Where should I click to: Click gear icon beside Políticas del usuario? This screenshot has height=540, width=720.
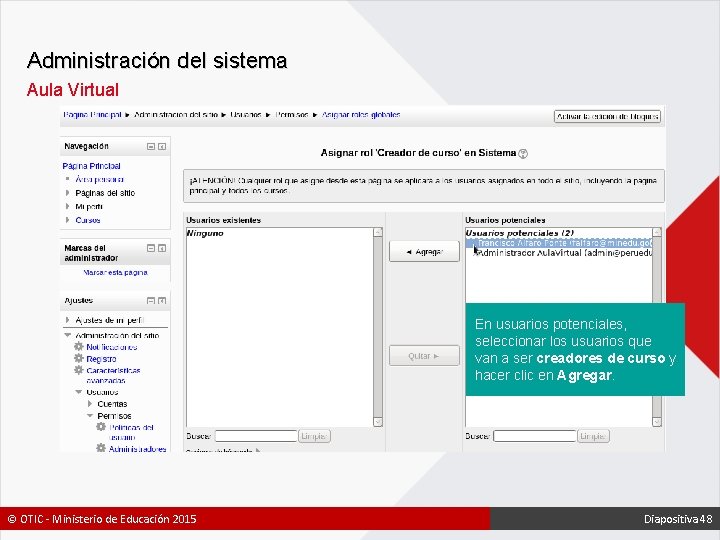point(101,427)
